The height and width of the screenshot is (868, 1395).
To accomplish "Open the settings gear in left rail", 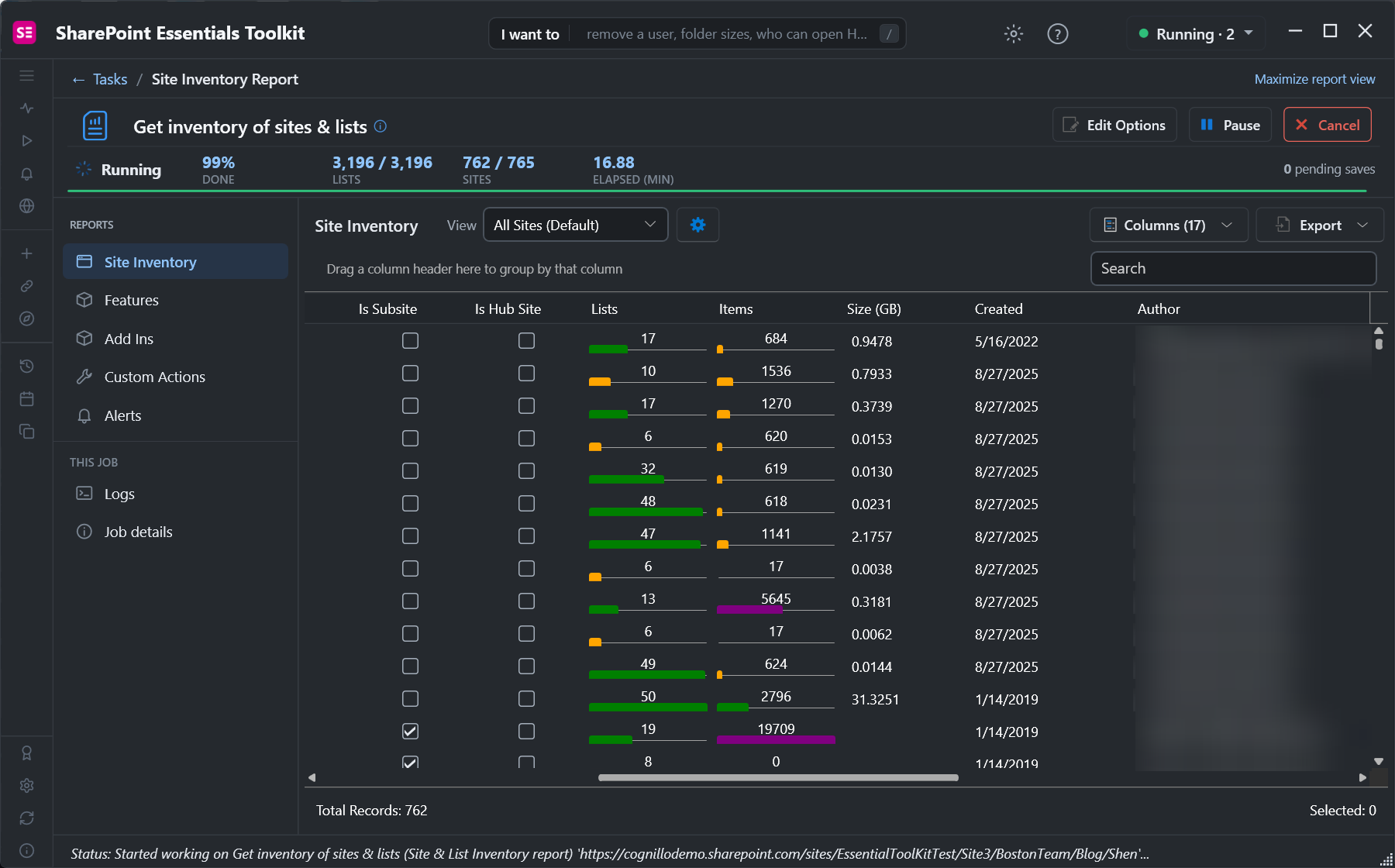I will (x=27, y=786).
